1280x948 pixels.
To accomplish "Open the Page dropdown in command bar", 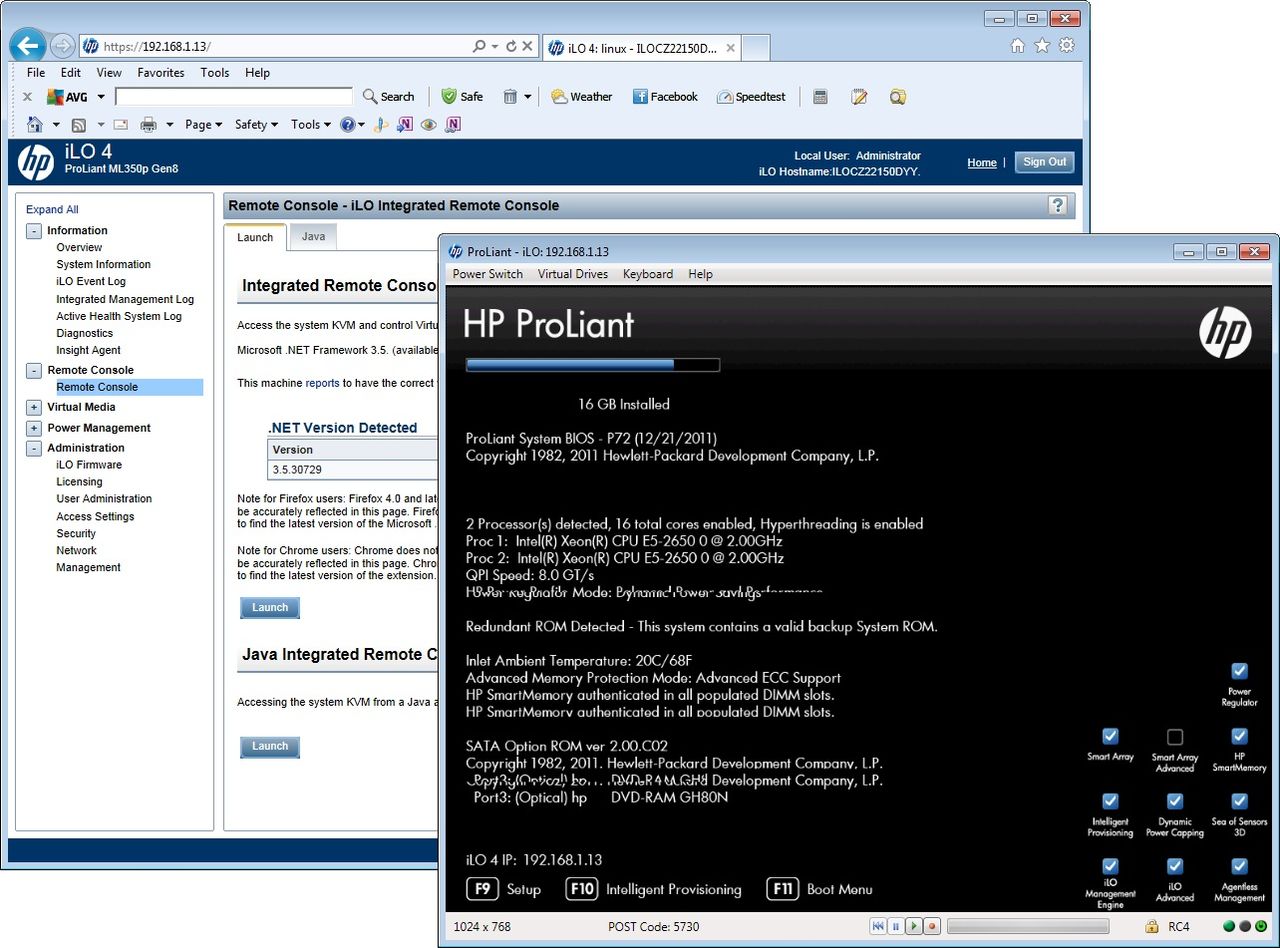I will pos(204,125).
